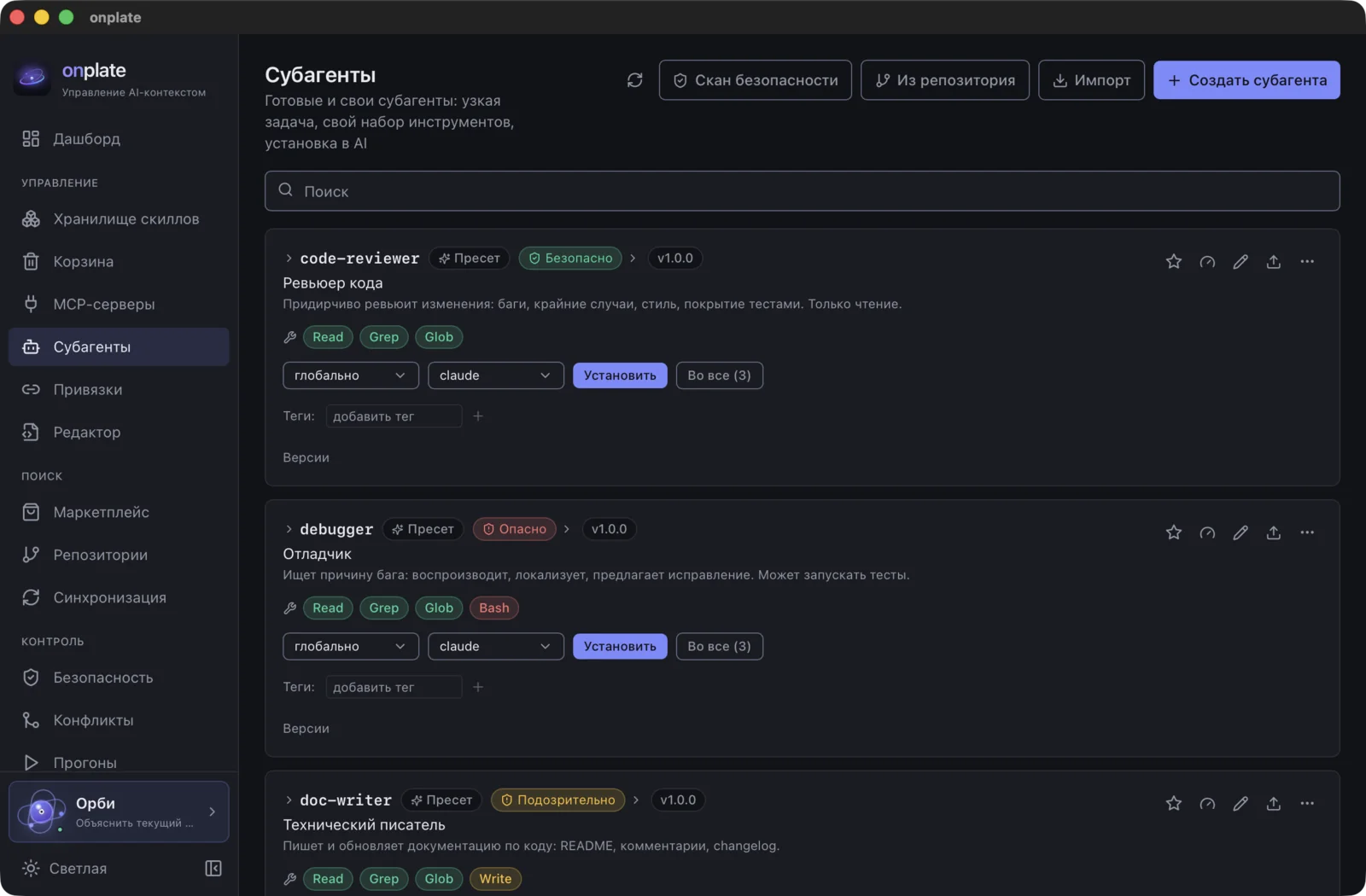Open глобально scope dropdown for debugger
The width and height of the screenshot is (1366, 896).
coord(351,647)
